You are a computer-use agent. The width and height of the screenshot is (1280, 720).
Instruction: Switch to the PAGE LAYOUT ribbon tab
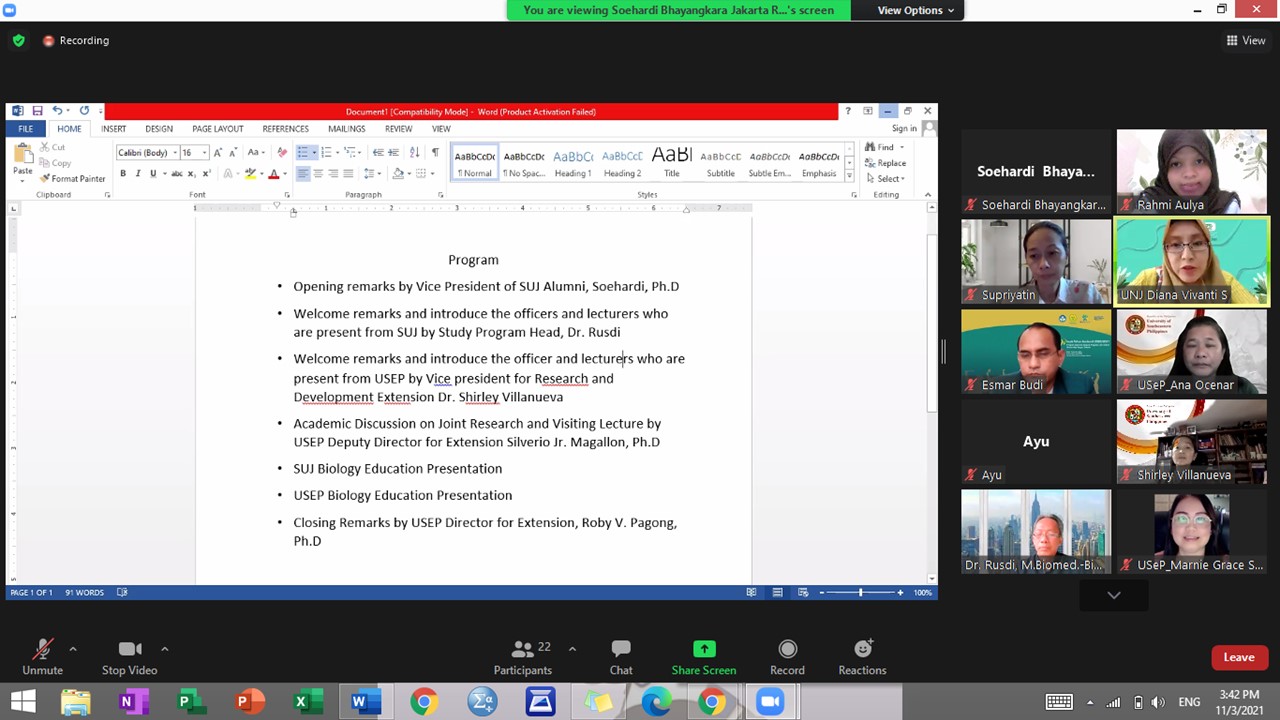(218, 129)
